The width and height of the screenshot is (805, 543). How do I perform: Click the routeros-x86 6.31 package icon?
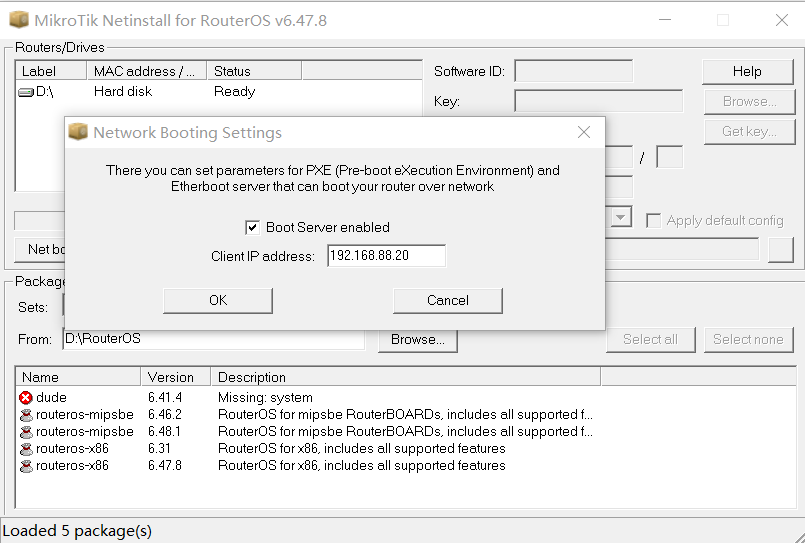(26, 449)
